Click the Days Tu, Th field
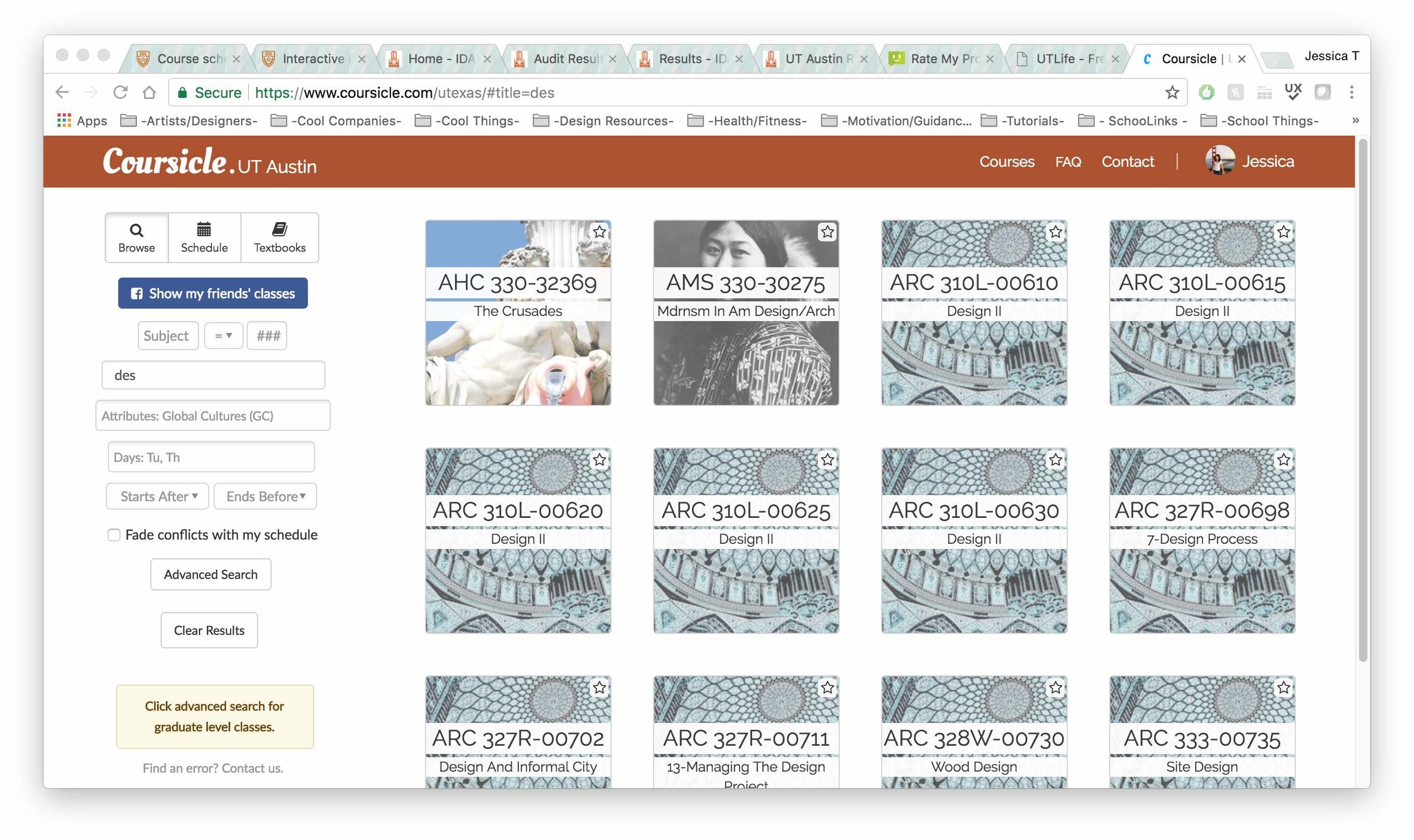 211,457
